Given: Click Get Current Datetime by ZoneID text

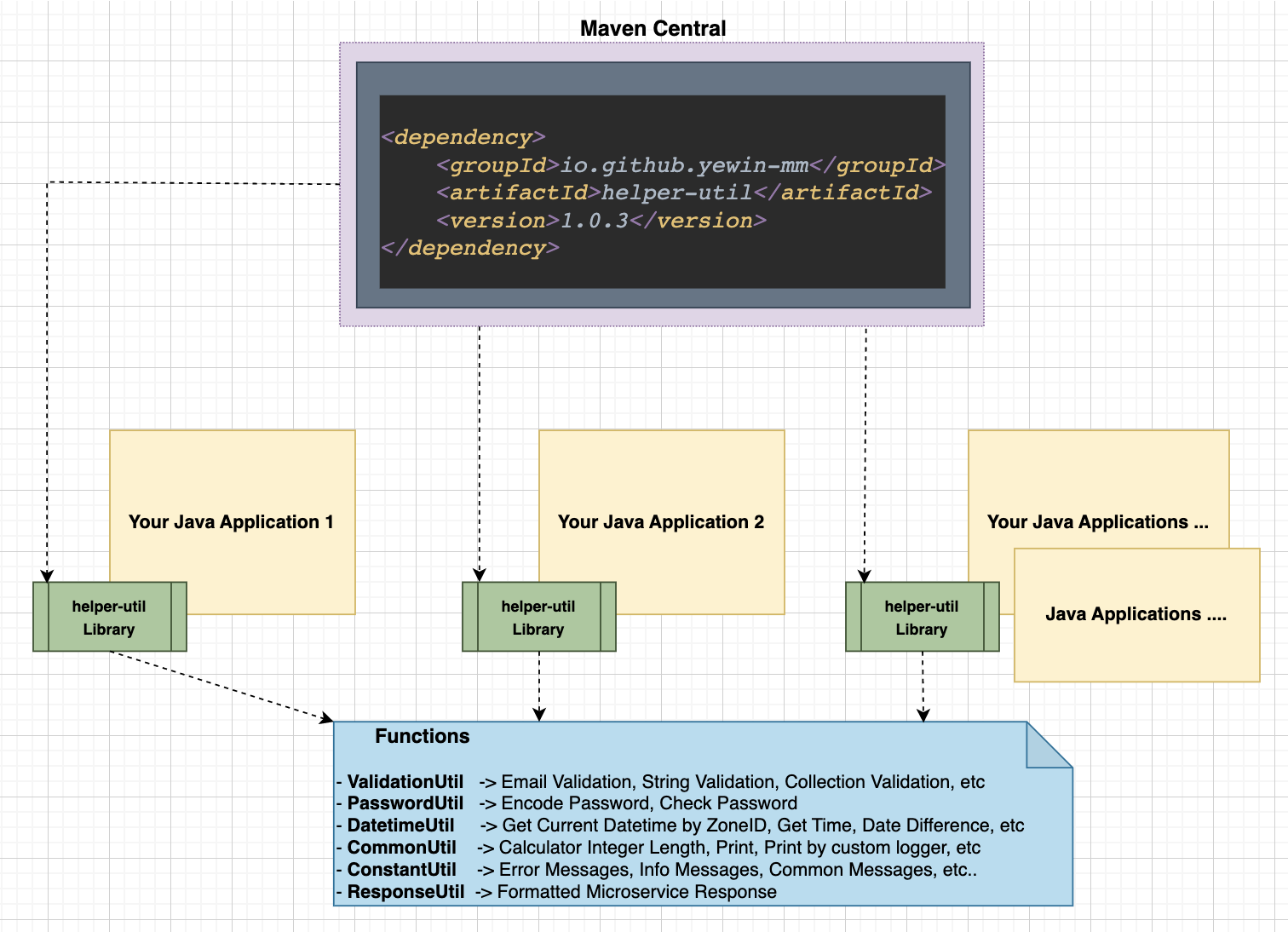Looking at the screenshot, I should click(x=763, y=825).
